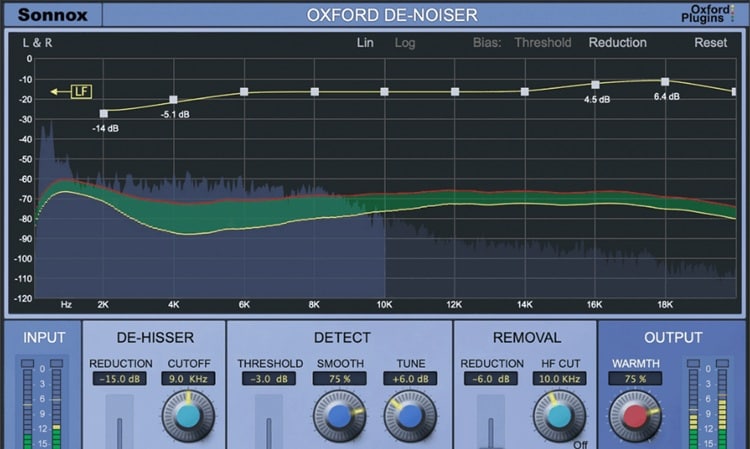The height and width of the screenshot is (449, 750).
Task: Click the Removal Reduction fader
Action: coord(491,422)
